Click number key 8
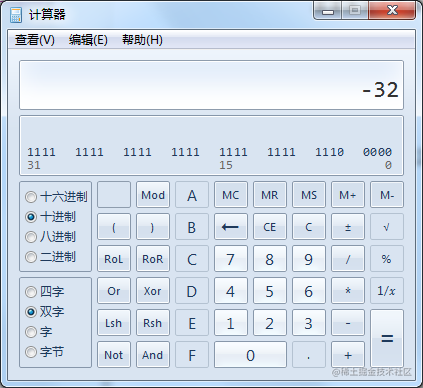This screenshot has height=388, width=423. pos(270,259)
